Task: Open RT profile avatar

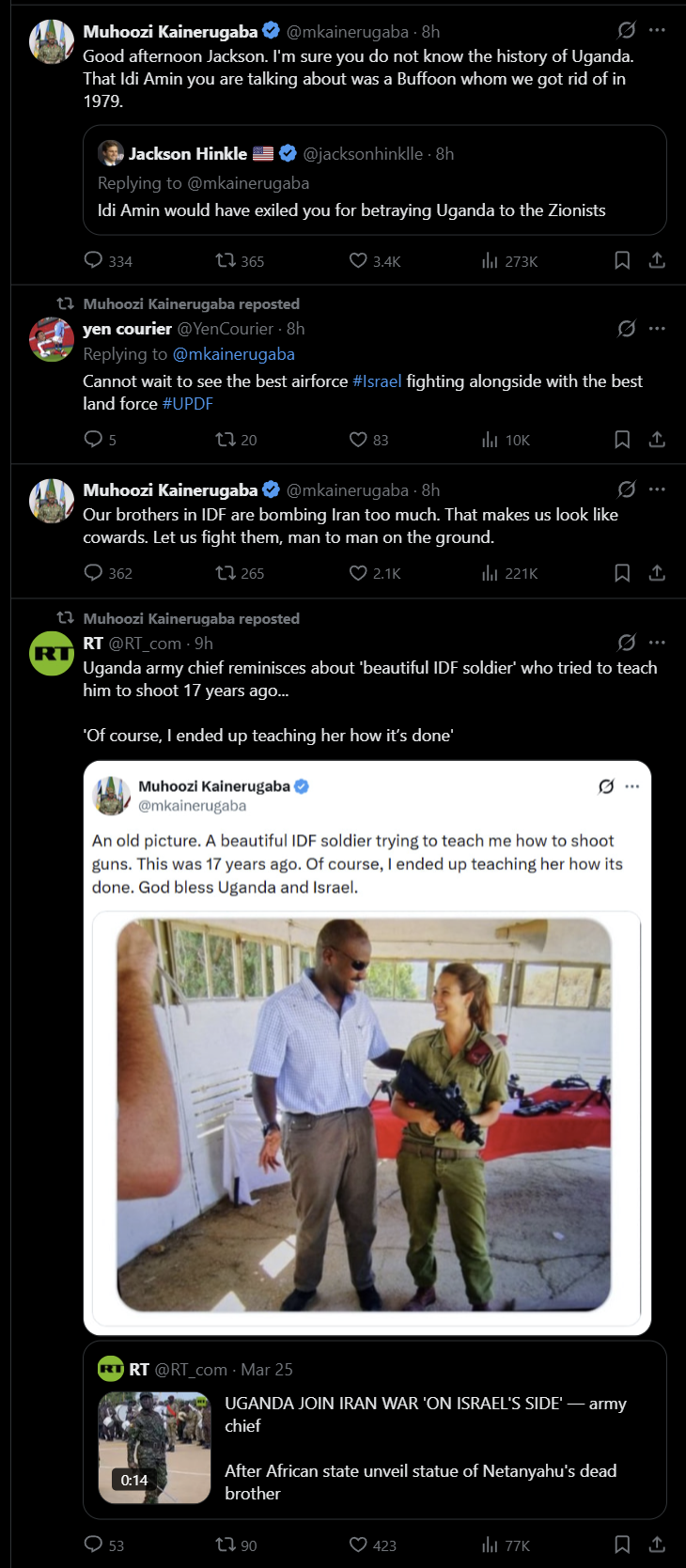Action: click(52, 653)
